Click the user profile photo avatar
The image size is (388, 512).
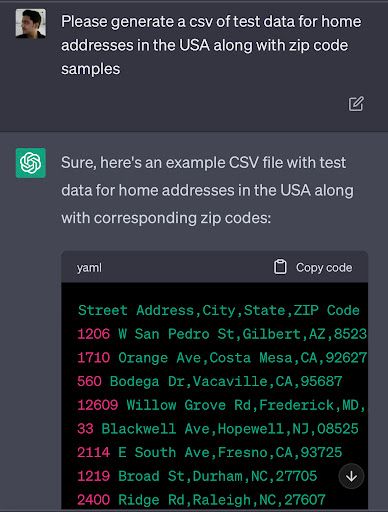pos(31,24)
